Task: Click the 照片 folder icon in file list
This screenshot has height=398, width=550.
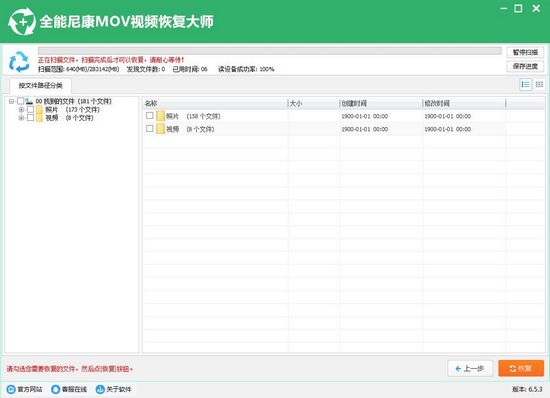Action: coord(161,116)
